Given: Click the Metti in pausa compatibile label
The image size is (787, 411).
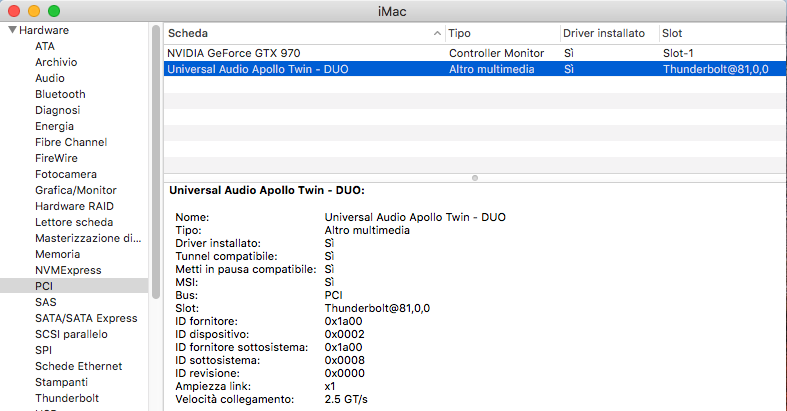Looking at the screenshot, I should click(245, 269).
